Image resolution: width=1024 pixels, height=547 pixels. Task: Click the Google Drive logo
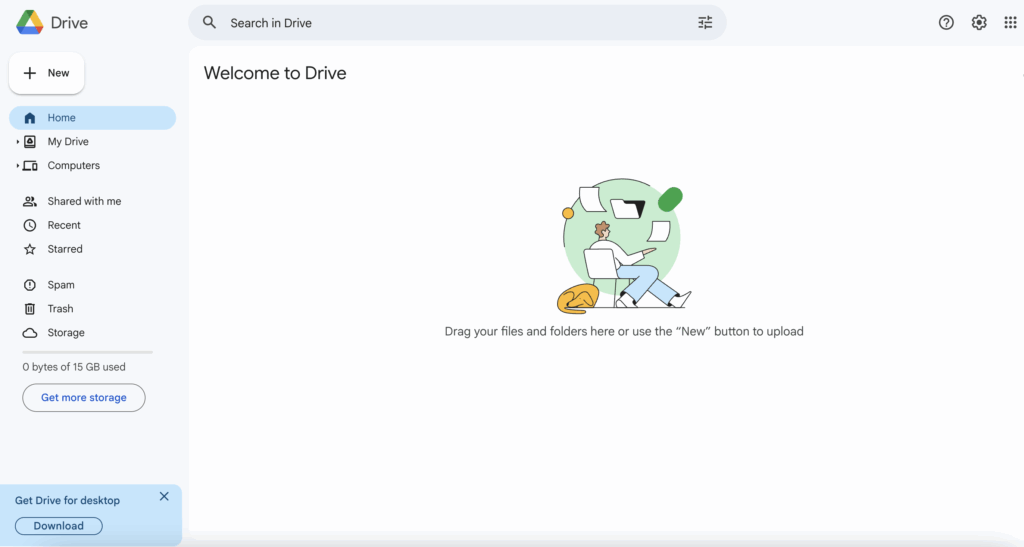coord(29,22)
